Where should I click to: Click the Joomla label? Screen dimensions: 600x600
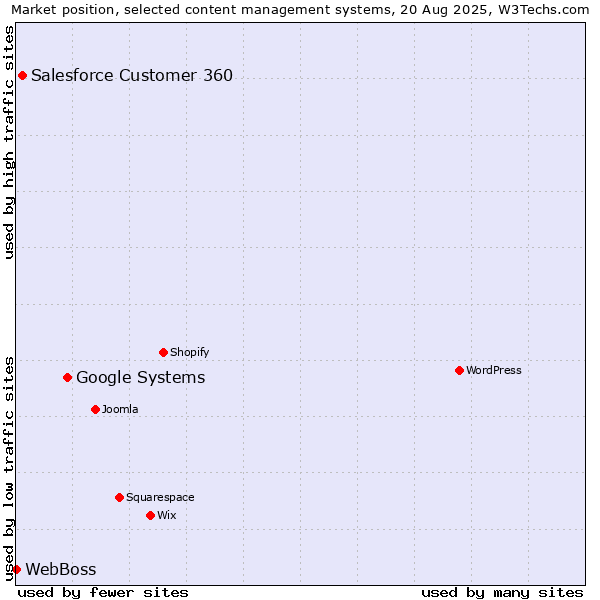click(x=120, y=409)
